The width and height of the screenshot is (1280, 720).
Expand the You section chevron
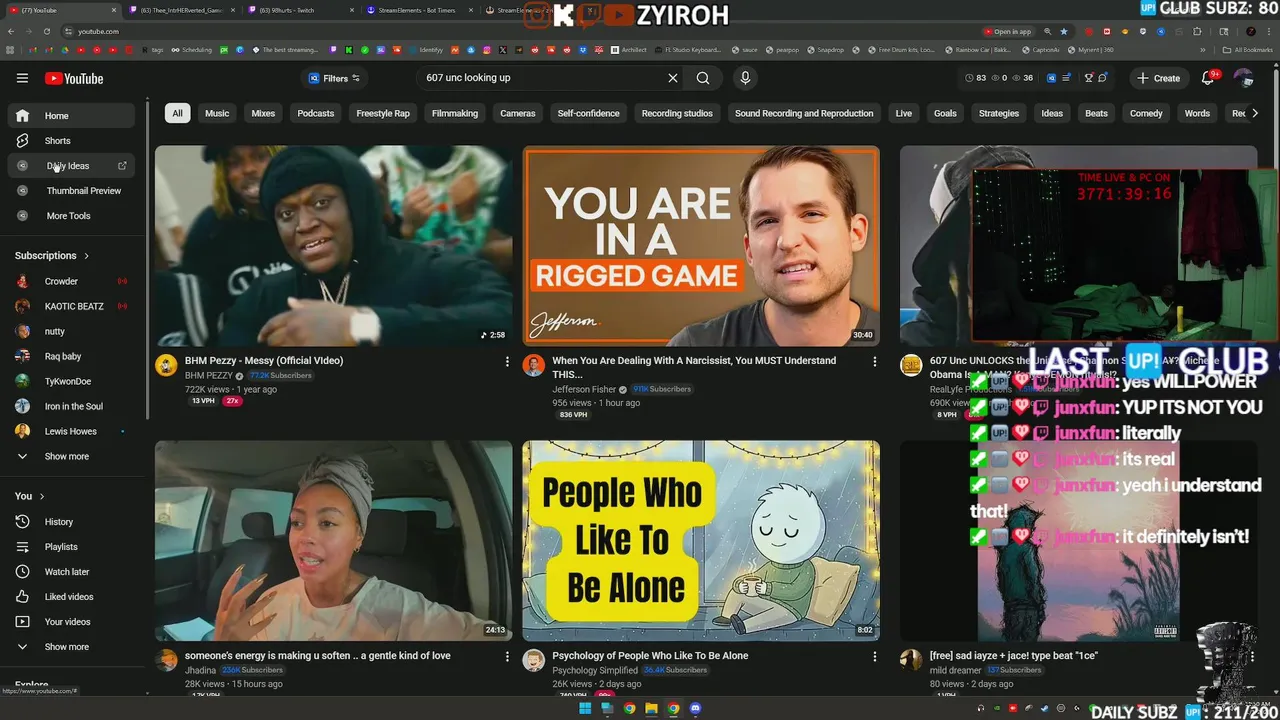[42, 496]
